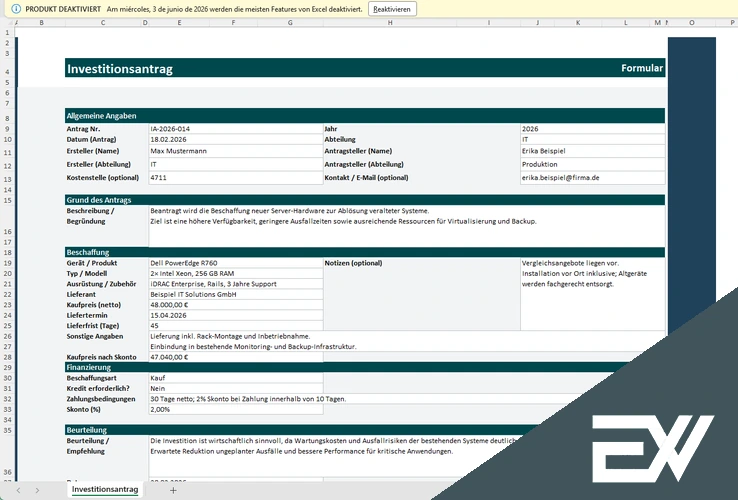The height and width of the screenshot is (500, 738).
Task: Click Beispiel IT Solutions GmbH cell
Action: [236, 294]
